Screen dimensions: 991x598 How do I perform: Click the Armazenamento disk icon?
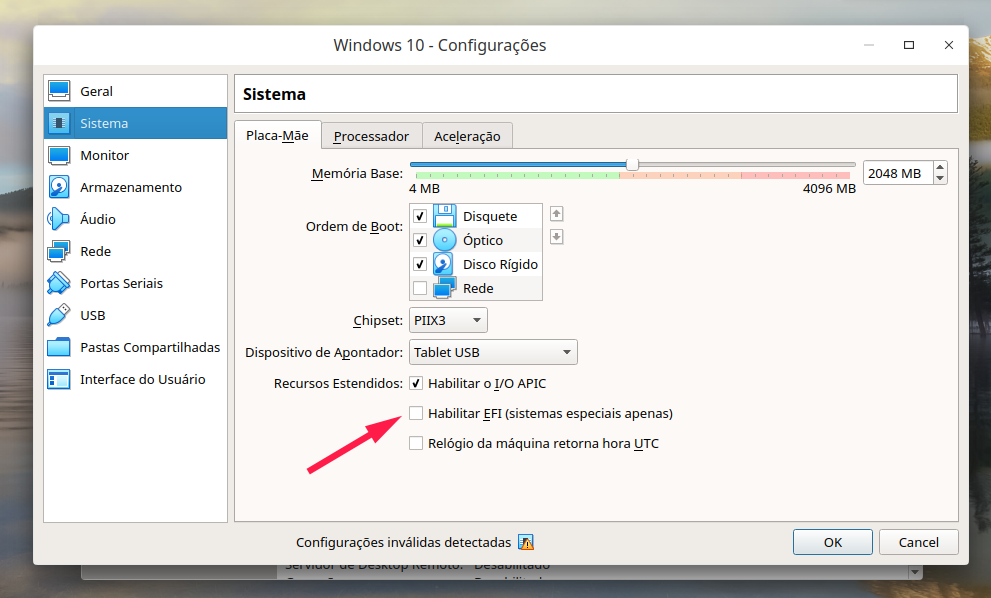[x=59, y=187]
